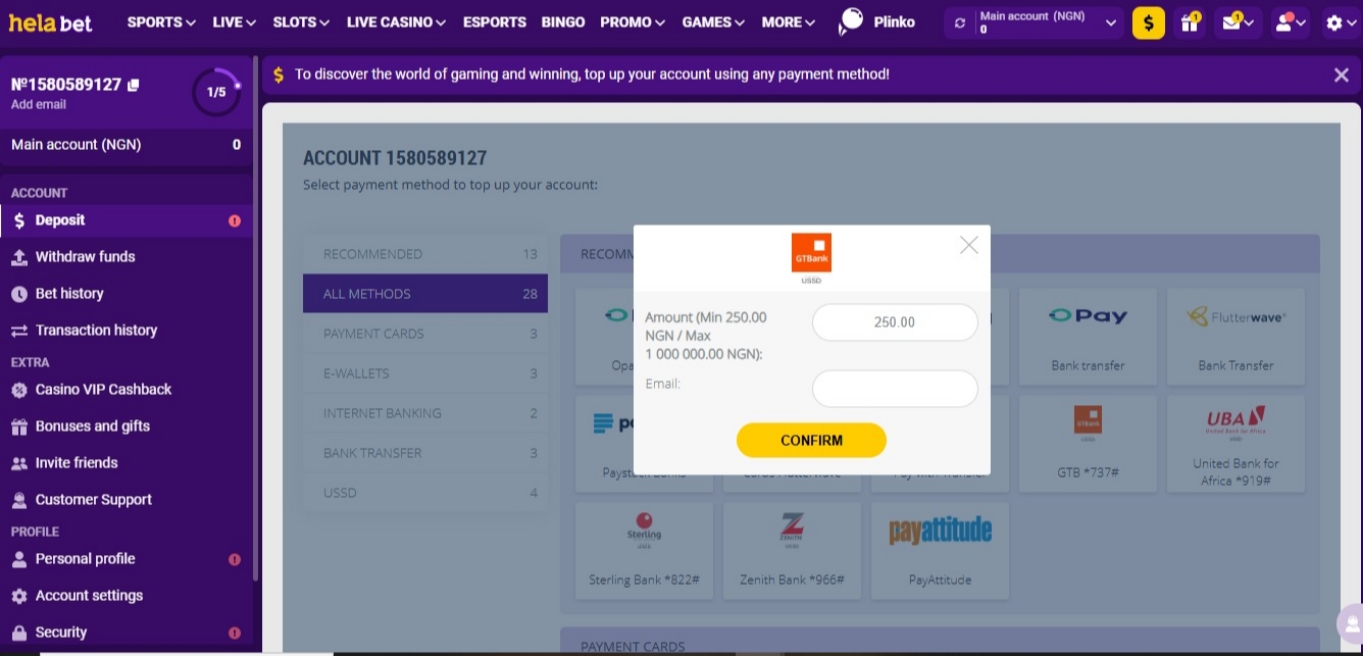
Task: Expand the Main account (NGN) balance dropdown
Action: [x=1111, y=21]
